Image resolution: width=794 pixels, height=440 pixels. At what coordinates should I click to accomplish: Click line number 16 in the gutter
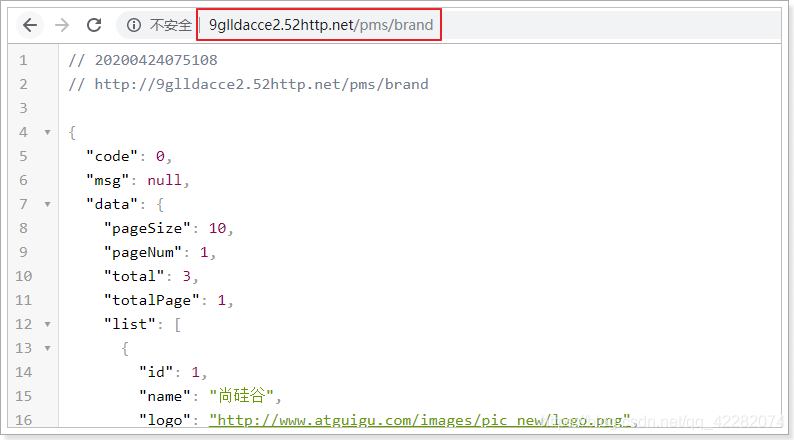pyautogui.click(x=23, y=420)
